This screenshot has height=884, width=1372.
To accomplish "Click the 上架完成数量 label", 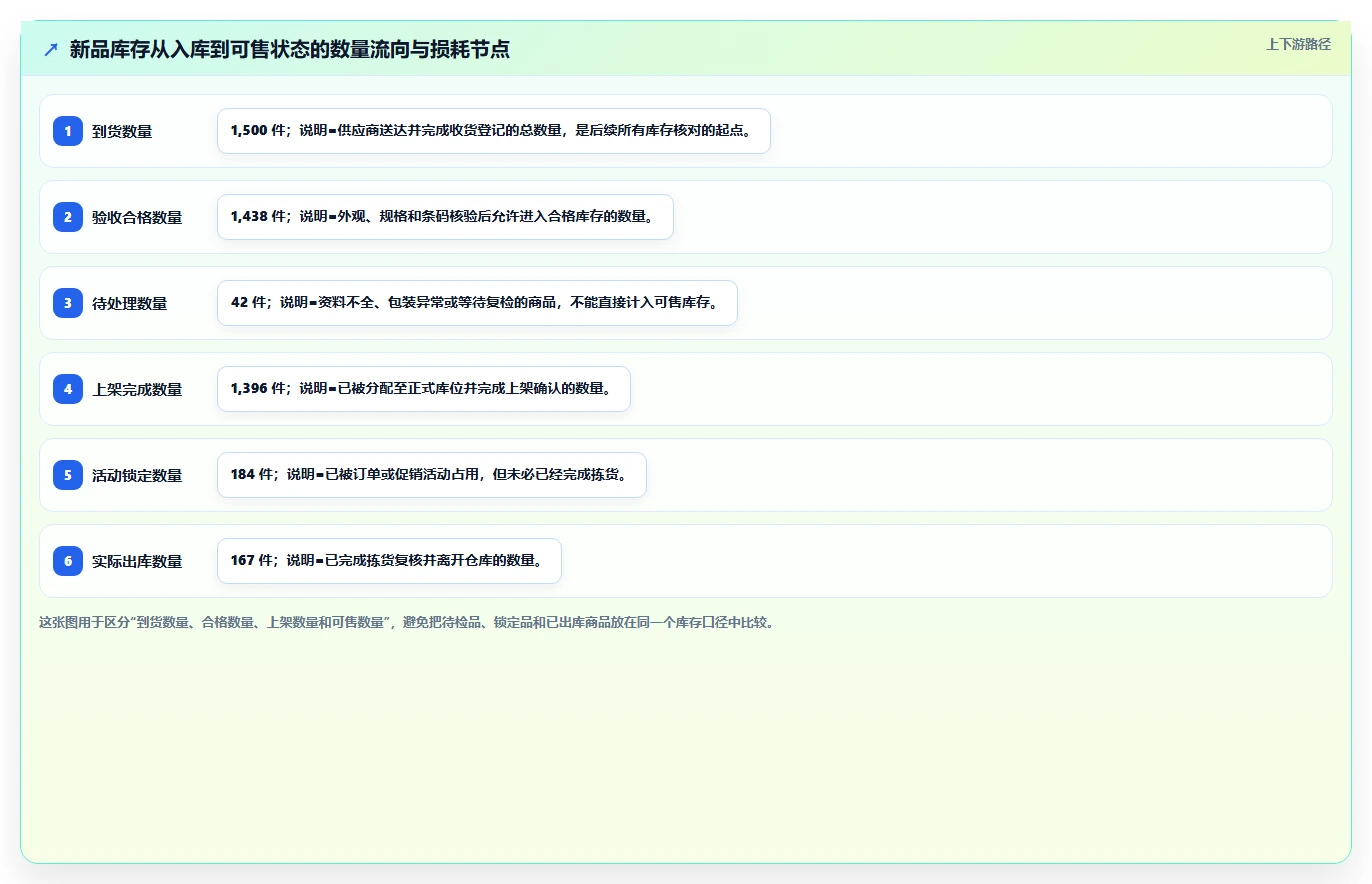I will (x=137, y=389).
